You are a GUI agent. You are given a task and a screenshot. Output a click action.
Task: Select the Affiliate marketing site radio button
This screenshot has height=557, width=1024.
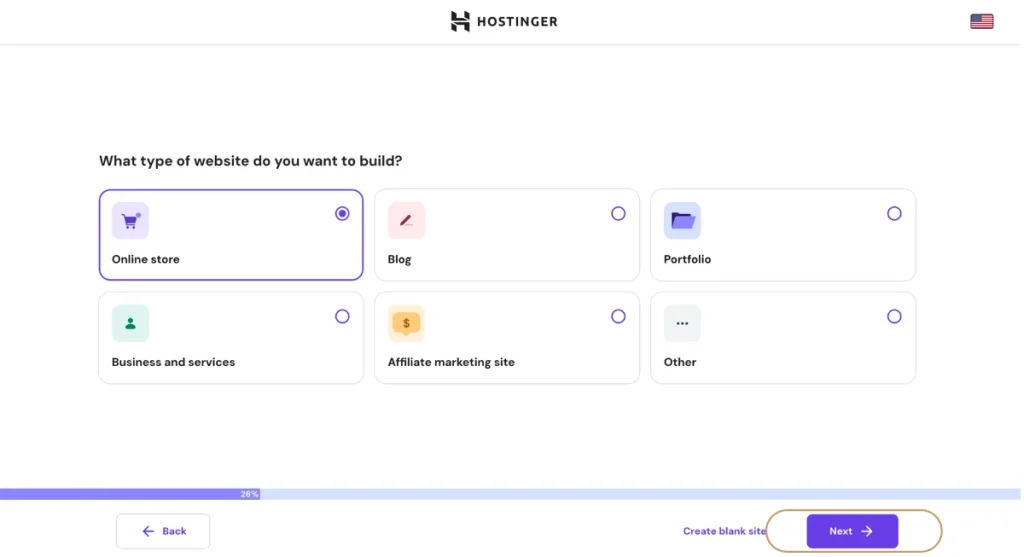pyautogui.click(x=618, y=317)
